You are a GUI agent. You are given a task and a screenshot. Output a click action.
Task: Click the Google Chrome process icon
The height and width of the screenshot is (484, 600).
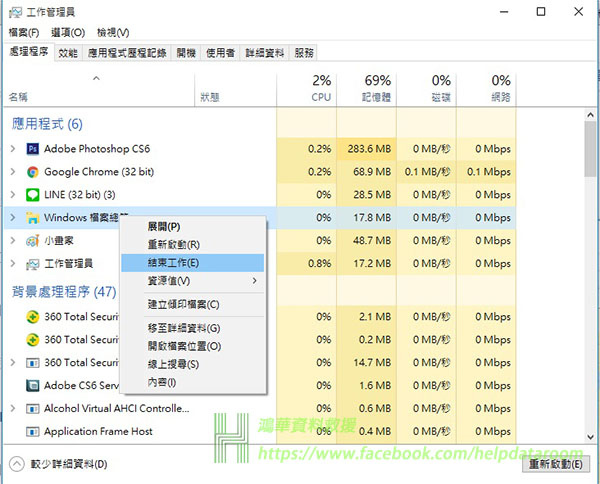33,172
